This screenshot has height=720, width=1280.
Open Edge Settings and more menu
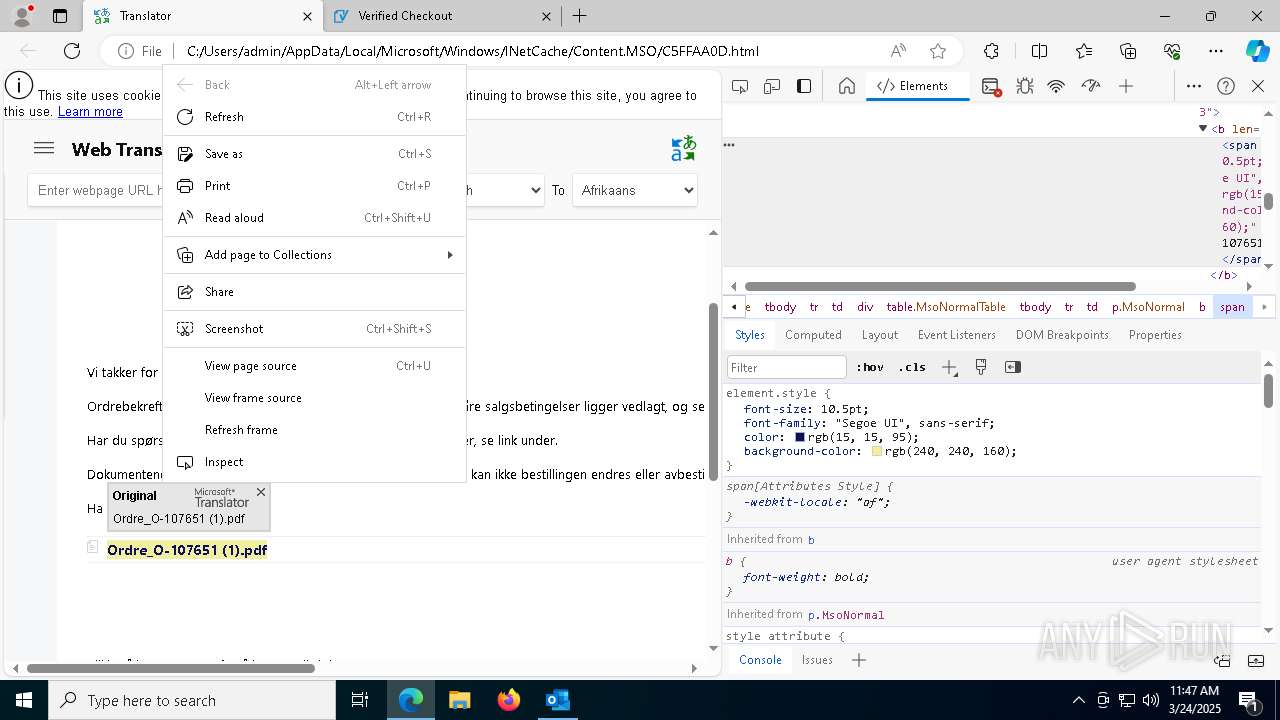click(x=1216, y=51)
